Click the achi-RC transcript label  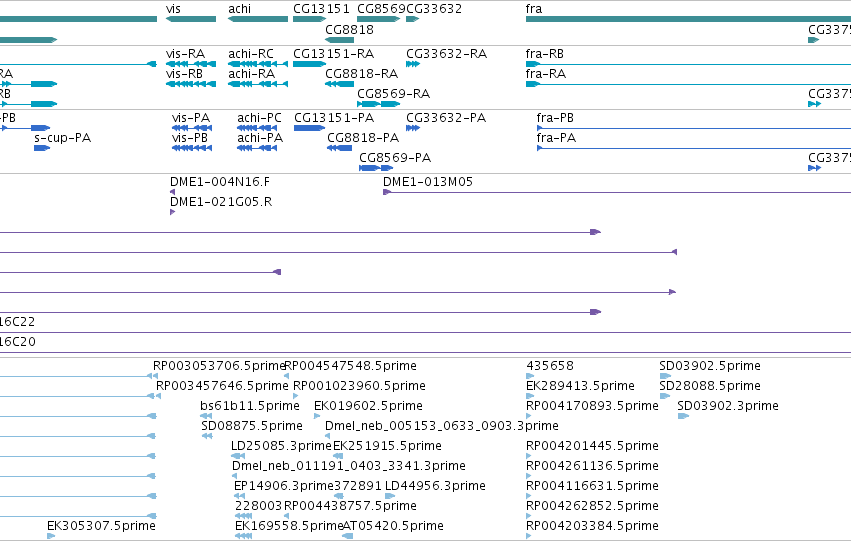pos(251,54)
